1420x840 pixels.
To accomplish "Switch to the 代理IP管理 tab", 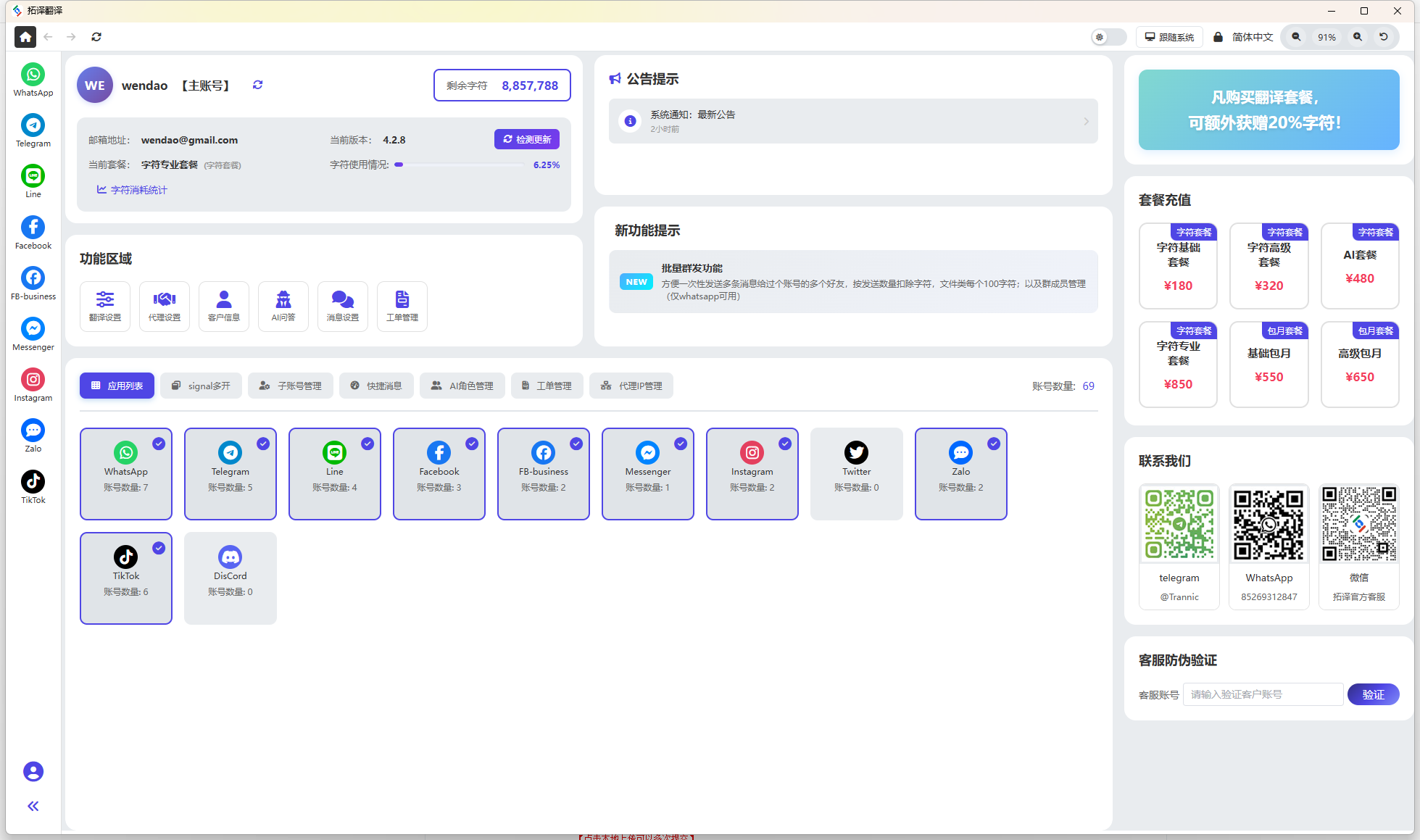I will (631, 386).
